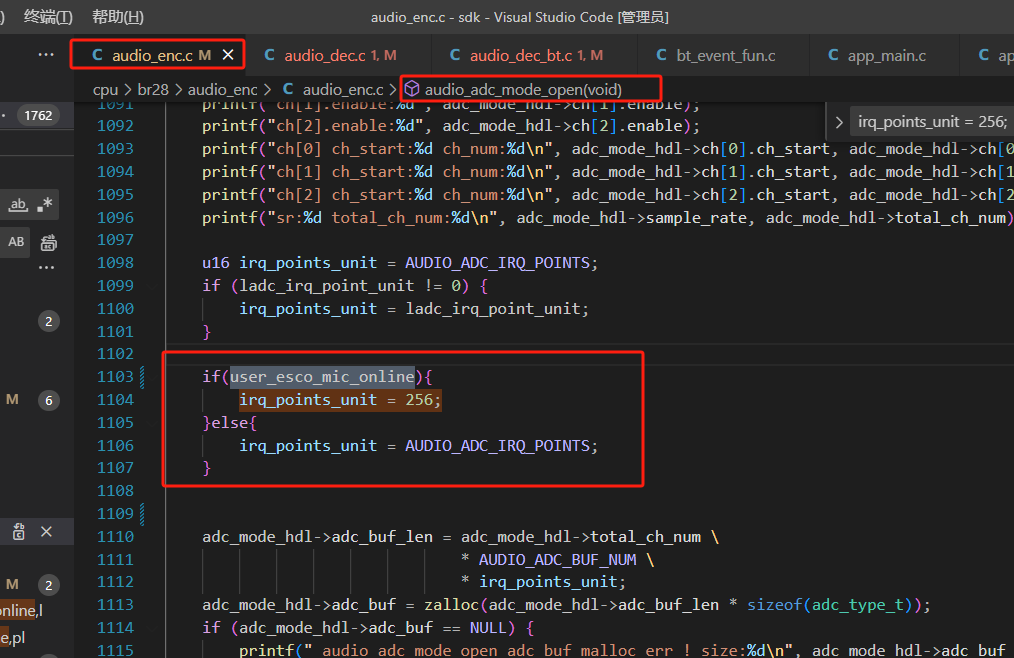This screenshot has height=658, width=1014.
Task: Click the C file icon on the bt_event_fun.c tab
Action: point(662,55)
